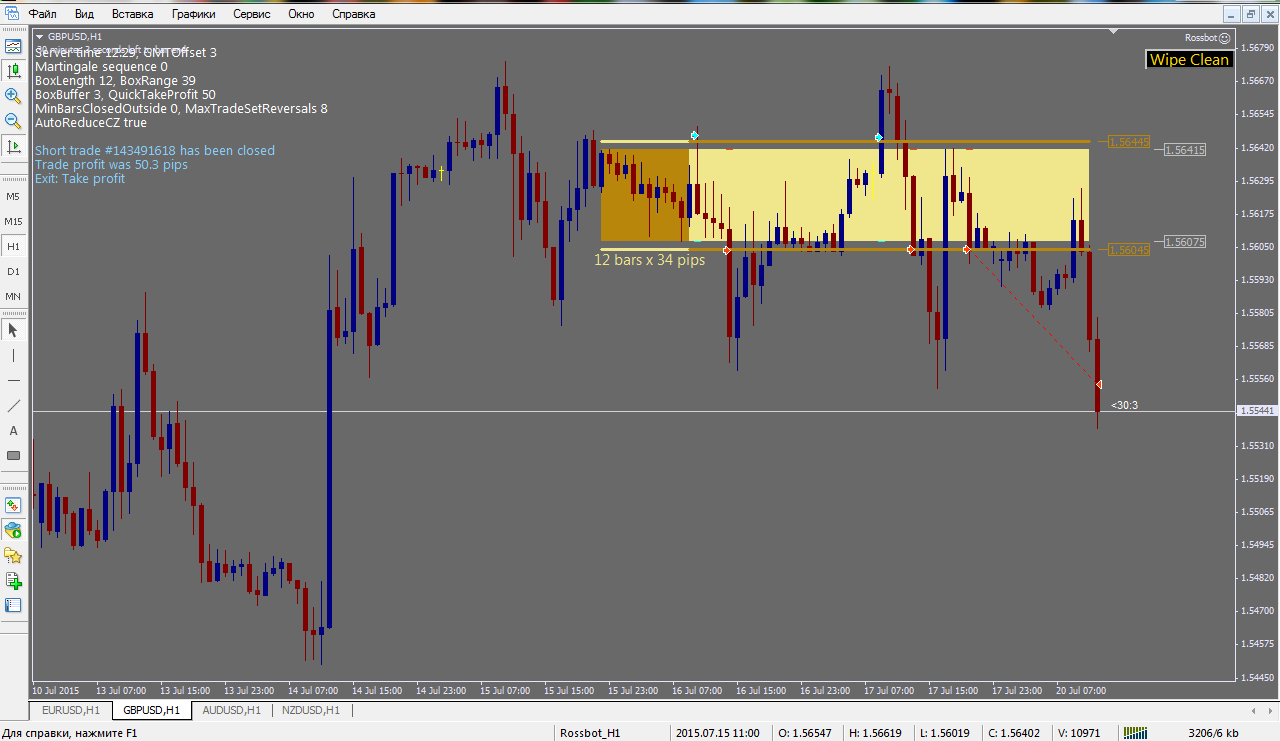Click the line chart type icon
Screen dimensions: 1280x741
click(x=13, y=46)
